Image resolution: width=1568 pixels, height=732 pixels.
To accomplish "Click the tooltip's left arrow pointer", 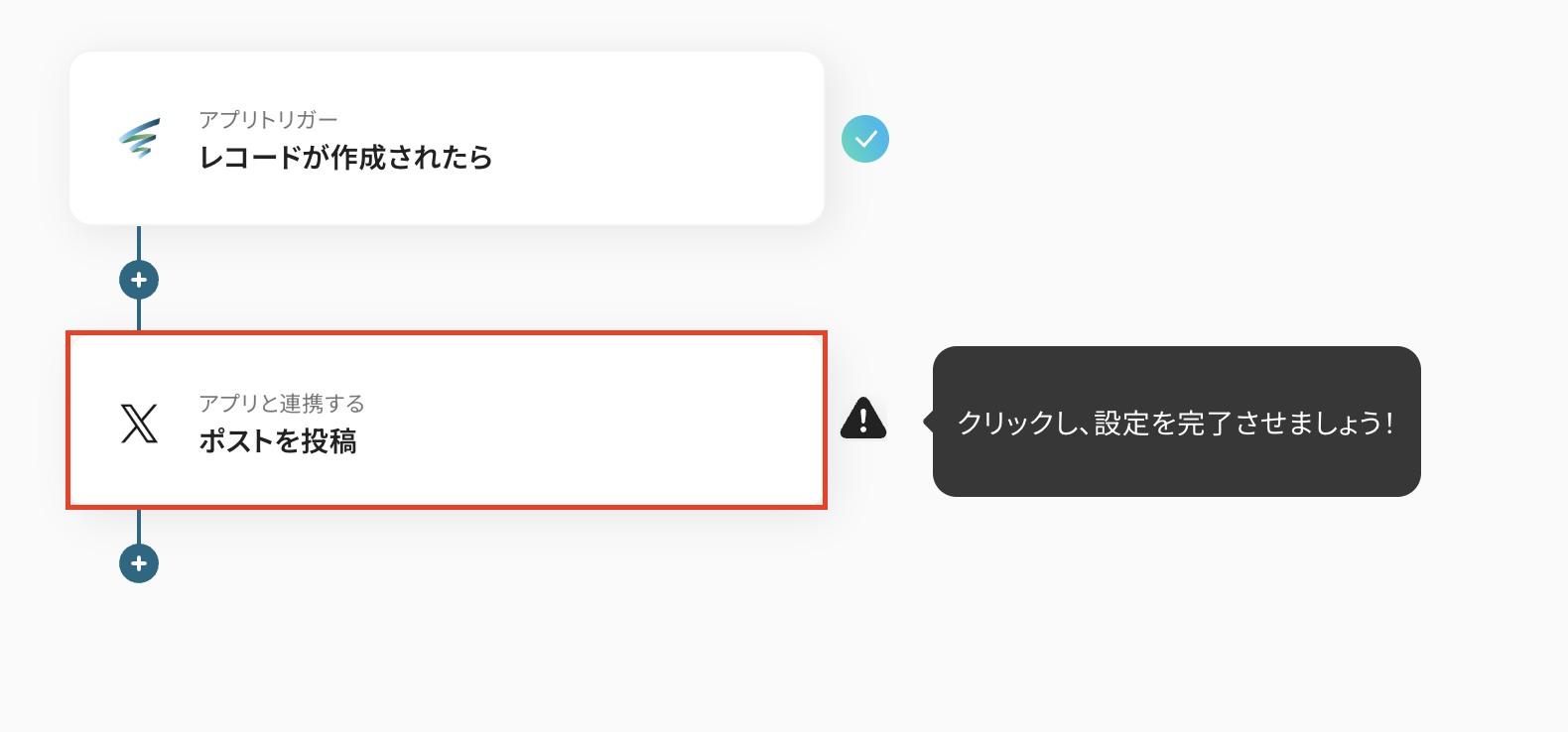I will pyautogui.click(x=929, y=422).
